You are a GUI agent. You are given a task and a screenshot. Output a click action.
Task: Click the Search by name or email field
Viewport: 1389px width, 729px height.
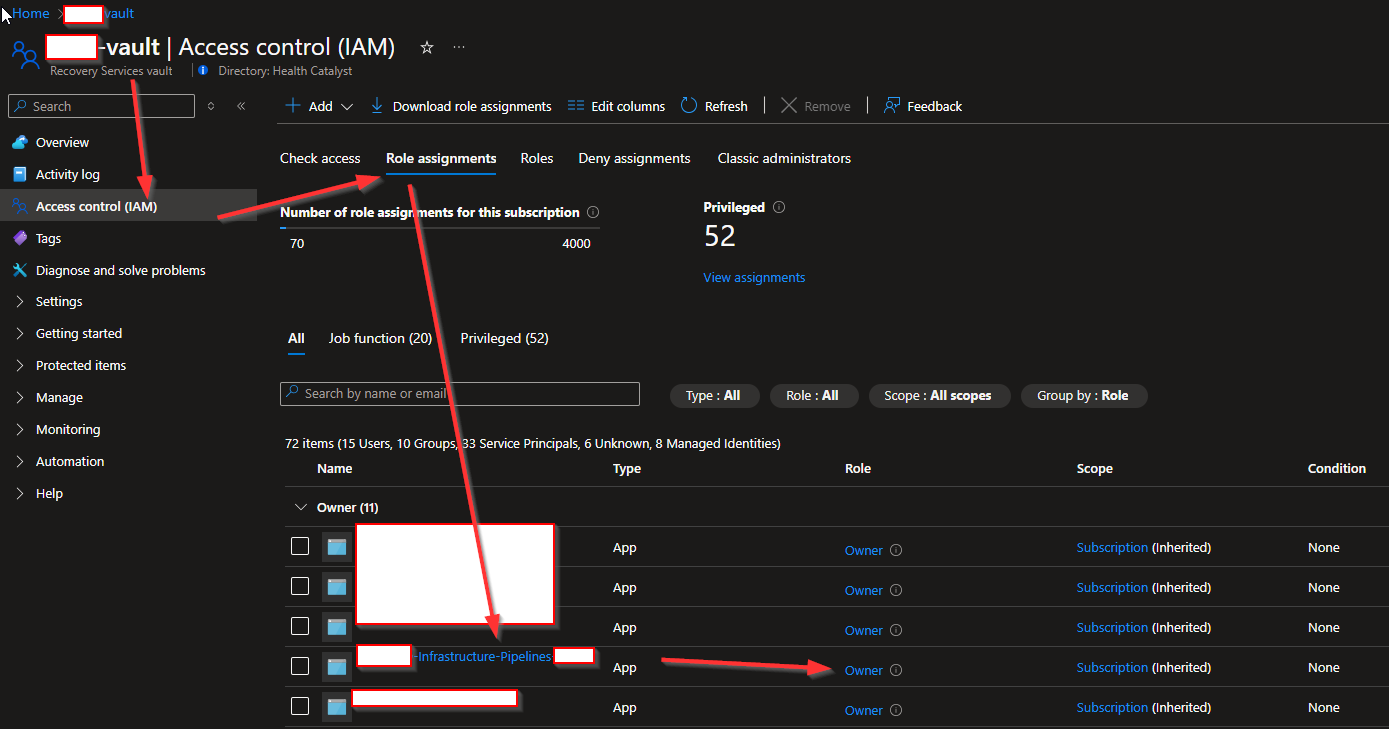click(460, 393)
